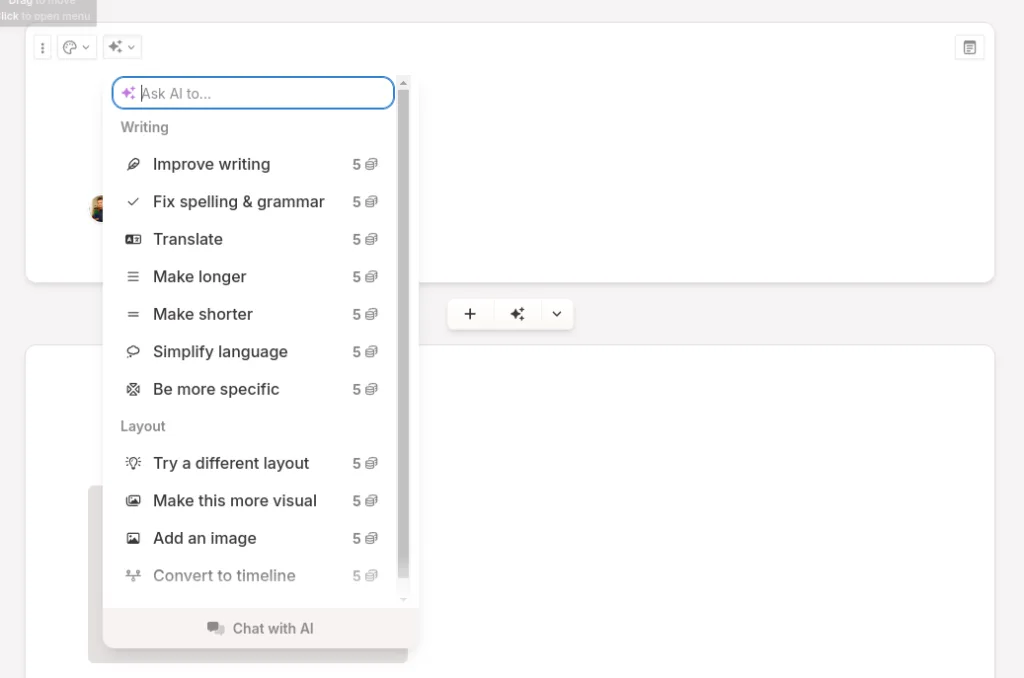Viewport: 1024px width, 678px height.
Task: Click inside the Ask AI input field
Action: click(x=252, y=92)
